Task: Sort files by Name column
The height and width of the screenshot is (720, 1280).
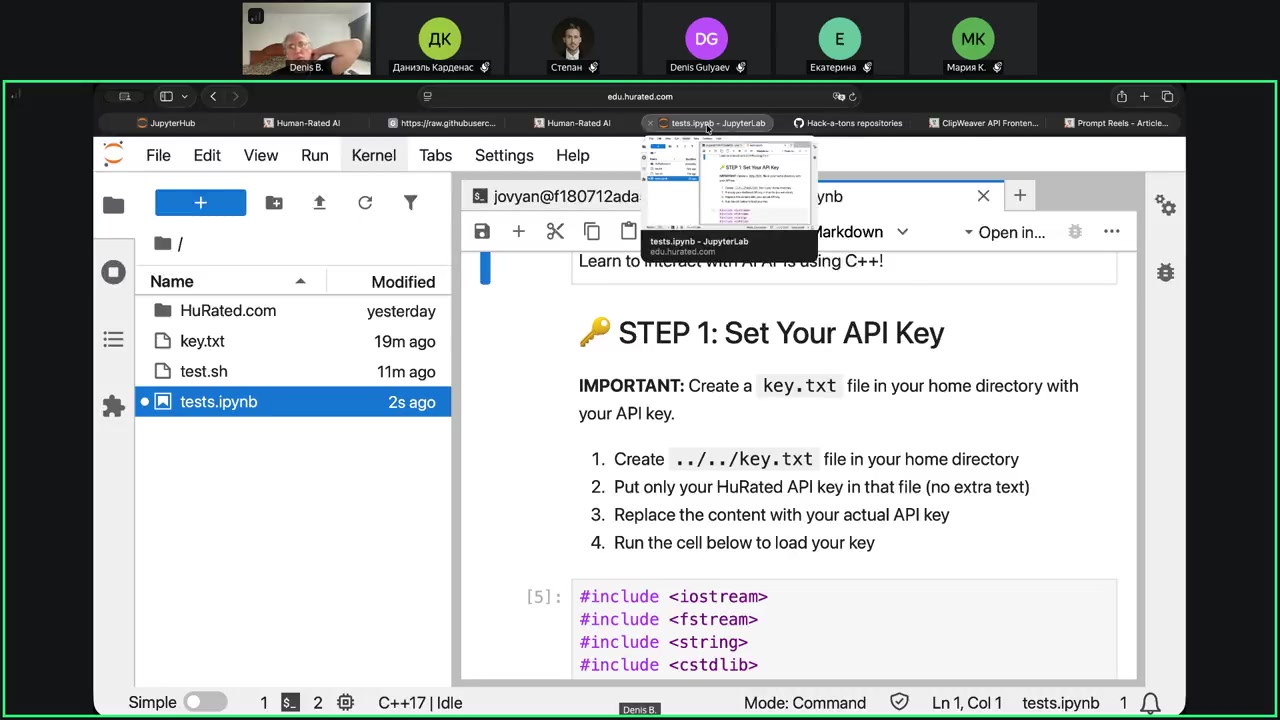Action: pos(172,282)
